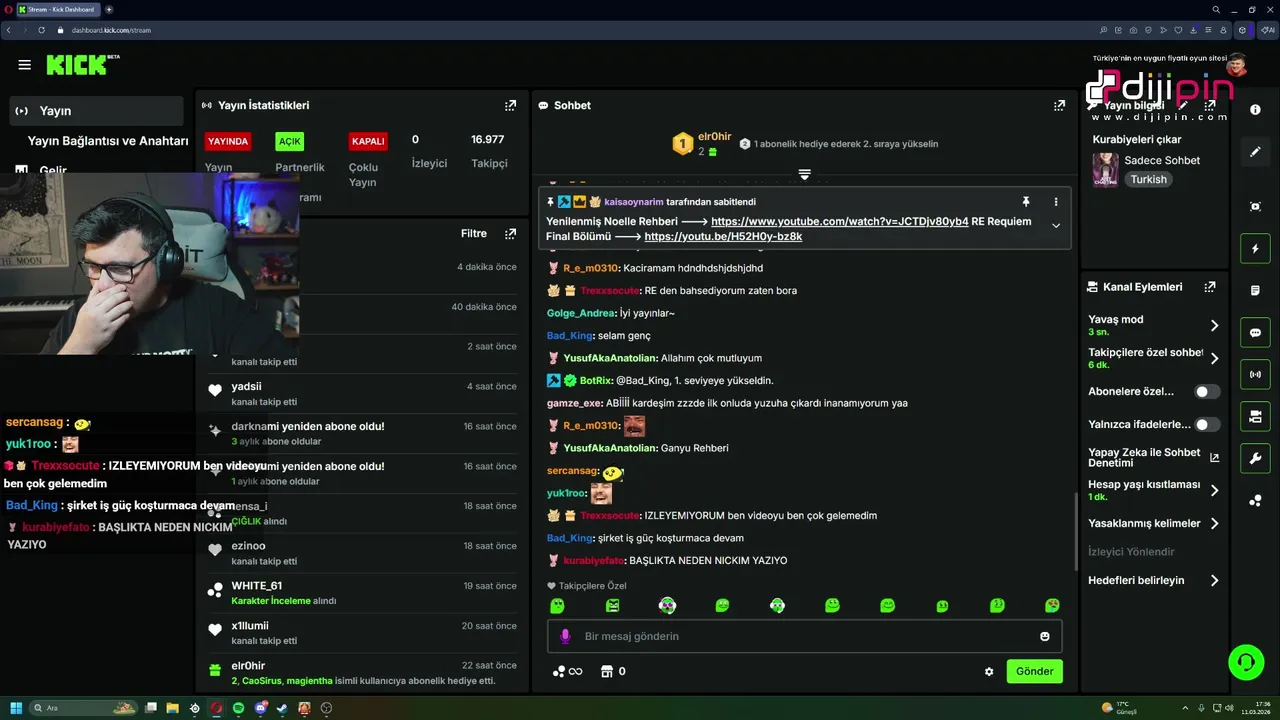Viewport: 1280px width, 720px height.
Task: Expand the pinned message chevron
Action: 1055,226
